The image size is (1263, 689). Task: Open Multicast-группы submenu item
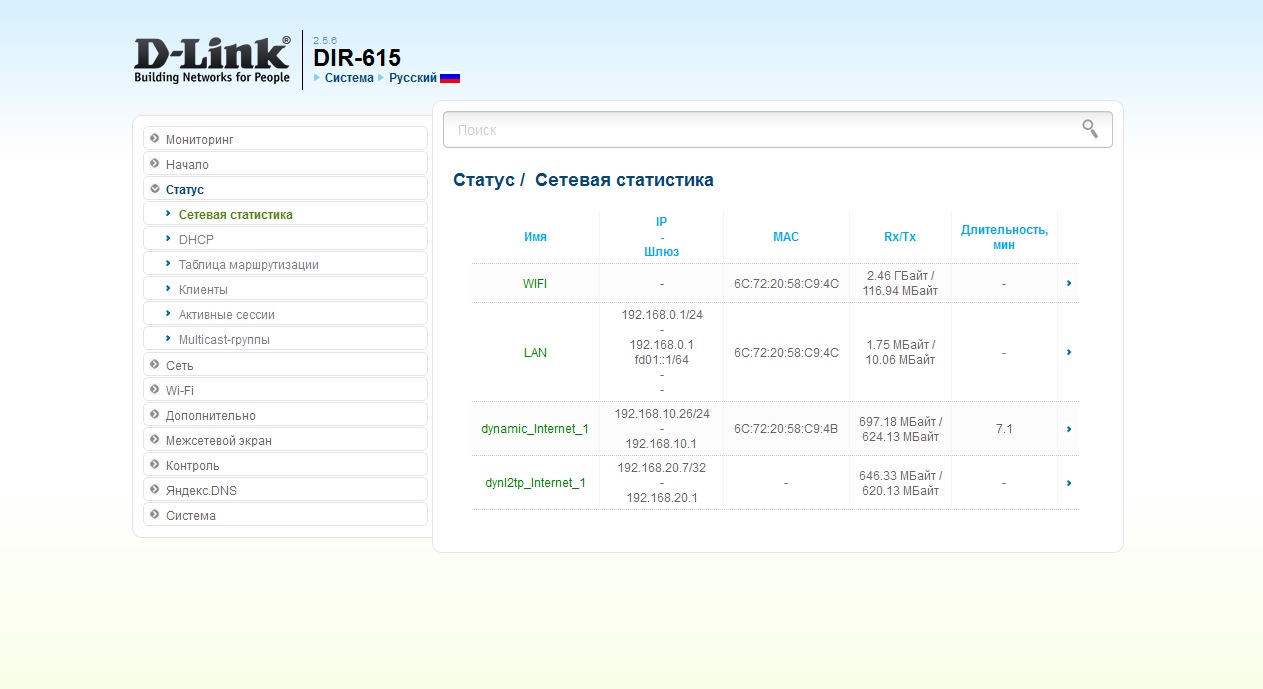point(285,339)
